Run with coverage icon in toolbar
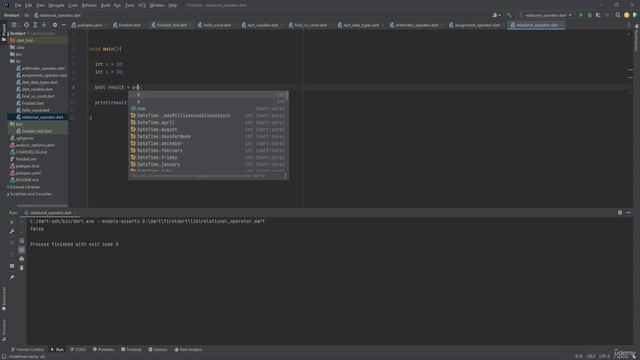The width and height of the screenshot is (640, 360). point(598,15)
